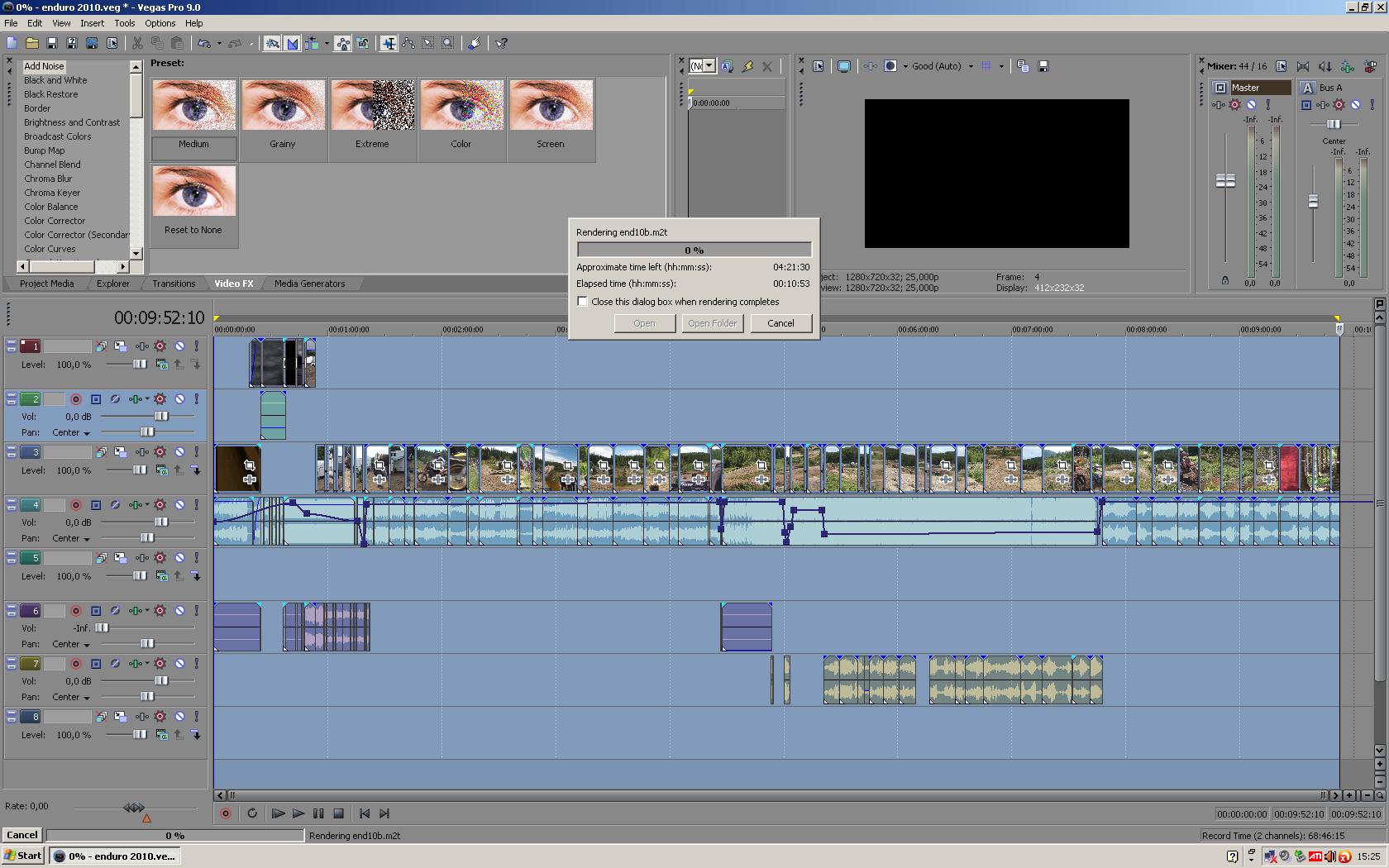Select Chroma Keyer in the FX list
Viewport: 1389px width, 868px height.
point(52,193)
